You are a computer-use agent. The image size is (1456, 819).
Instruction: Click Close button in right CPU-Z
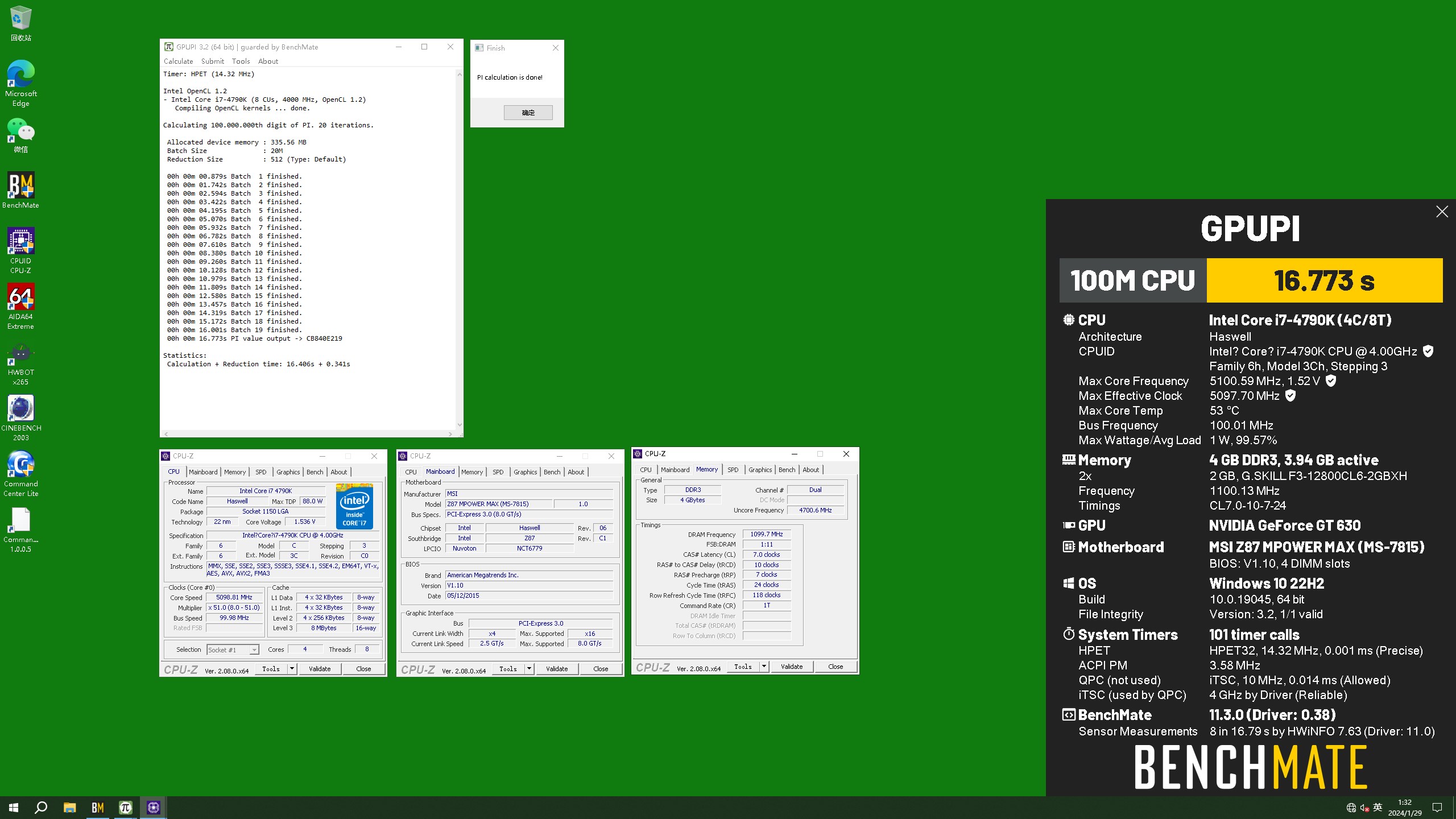[835, 667]
